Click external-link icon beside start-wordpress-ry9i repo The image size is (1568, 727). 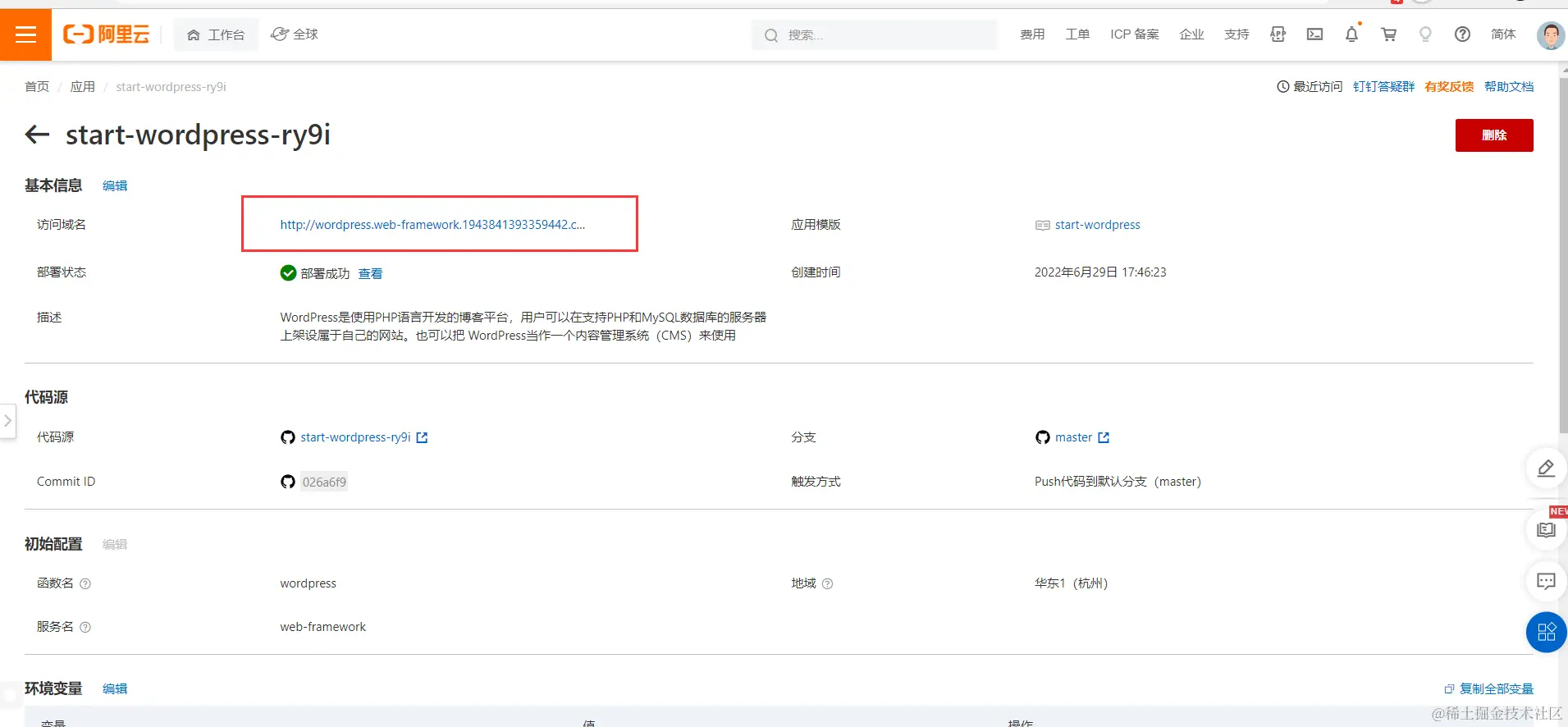(422, 437)
